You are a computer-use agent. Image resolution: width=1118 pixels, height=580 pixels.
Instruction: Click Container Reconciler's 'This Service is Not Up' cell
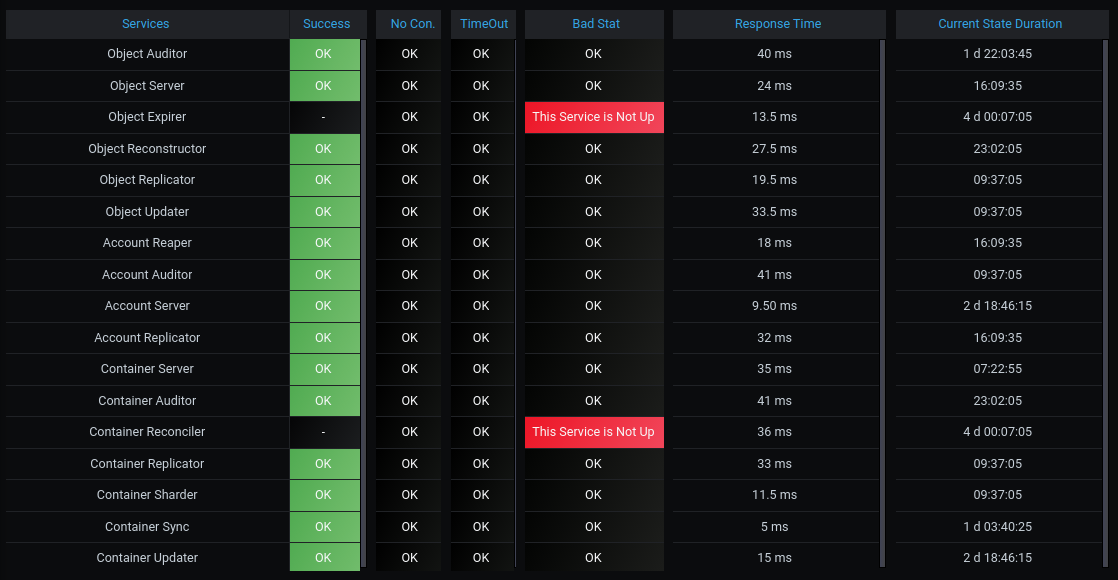pos(593,432)
